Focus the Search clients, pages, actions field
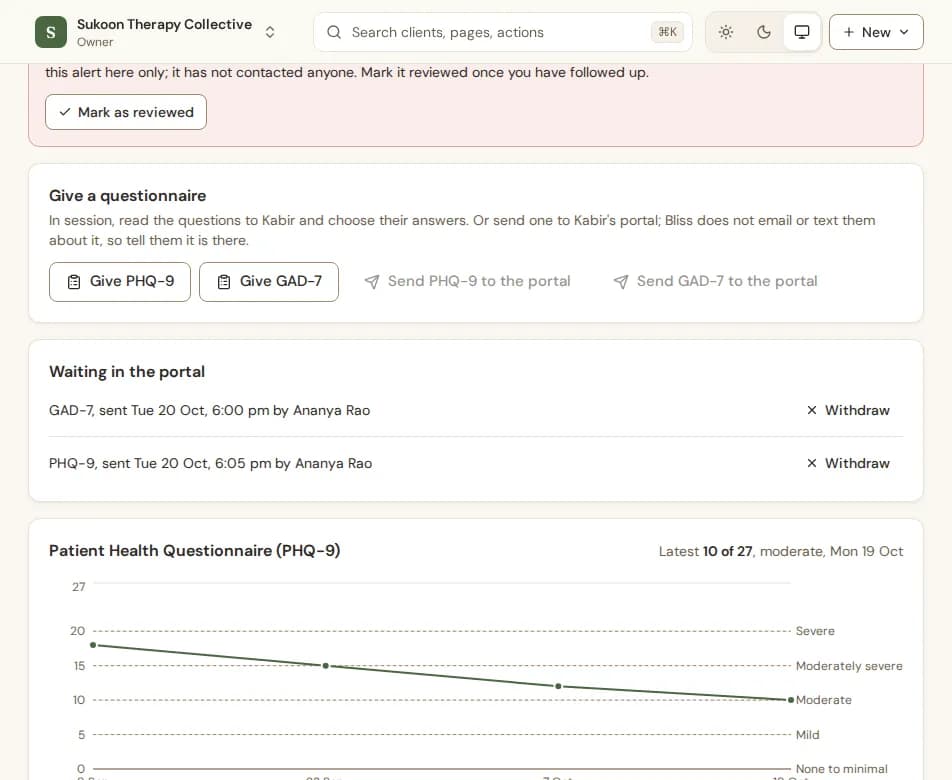Viewport: 952px width, 780px height. coord(503,32)
